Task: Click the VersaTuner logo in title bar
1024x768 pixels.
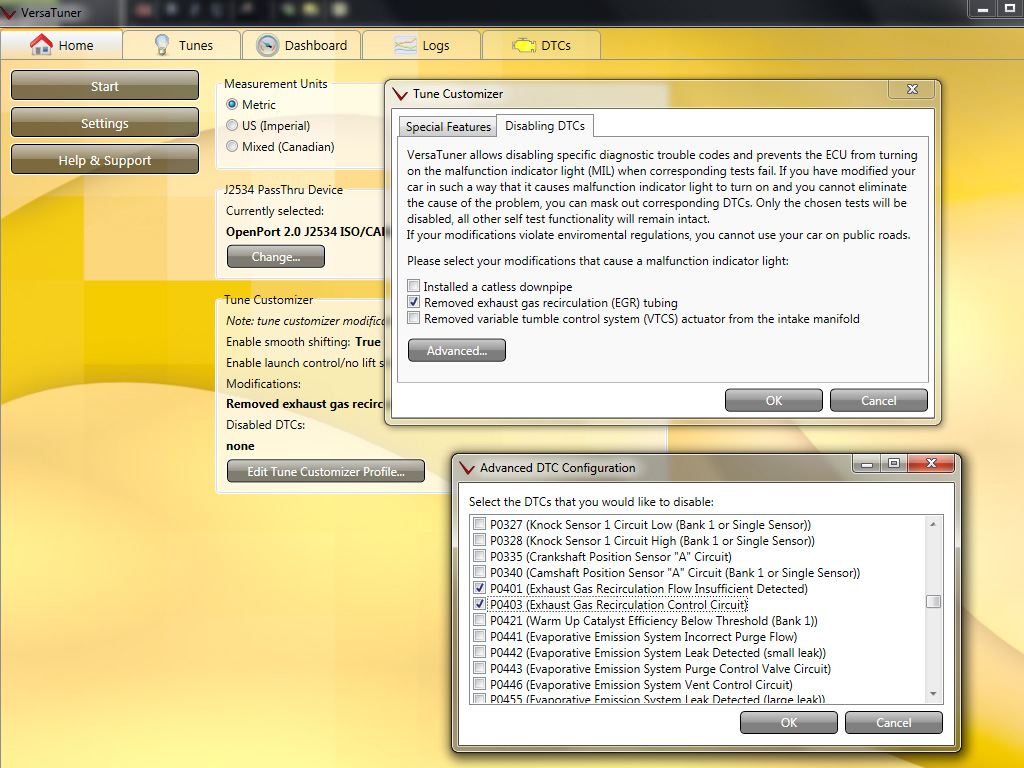Action: point(8,12)
